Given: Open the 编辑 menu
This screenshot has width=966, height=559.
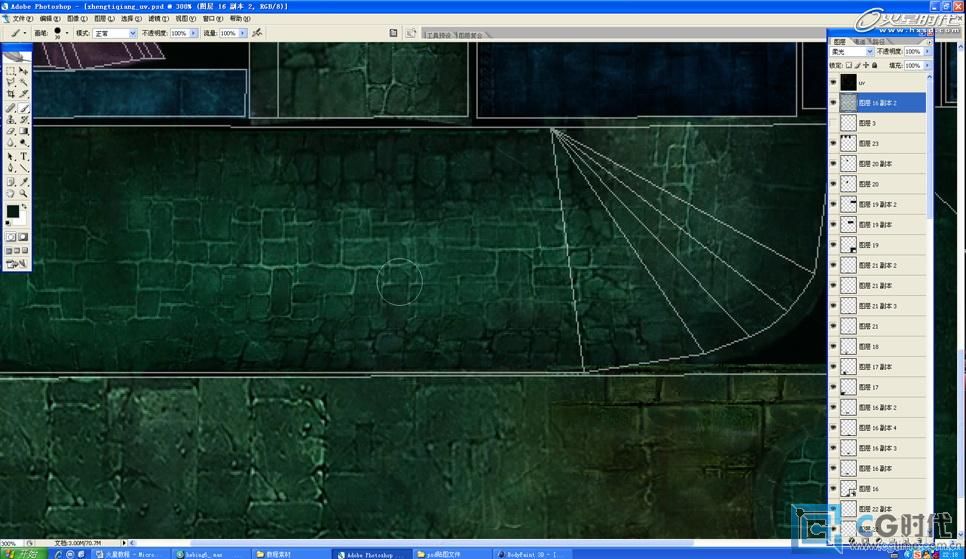Looking at the screenshot, I should 50,19.
